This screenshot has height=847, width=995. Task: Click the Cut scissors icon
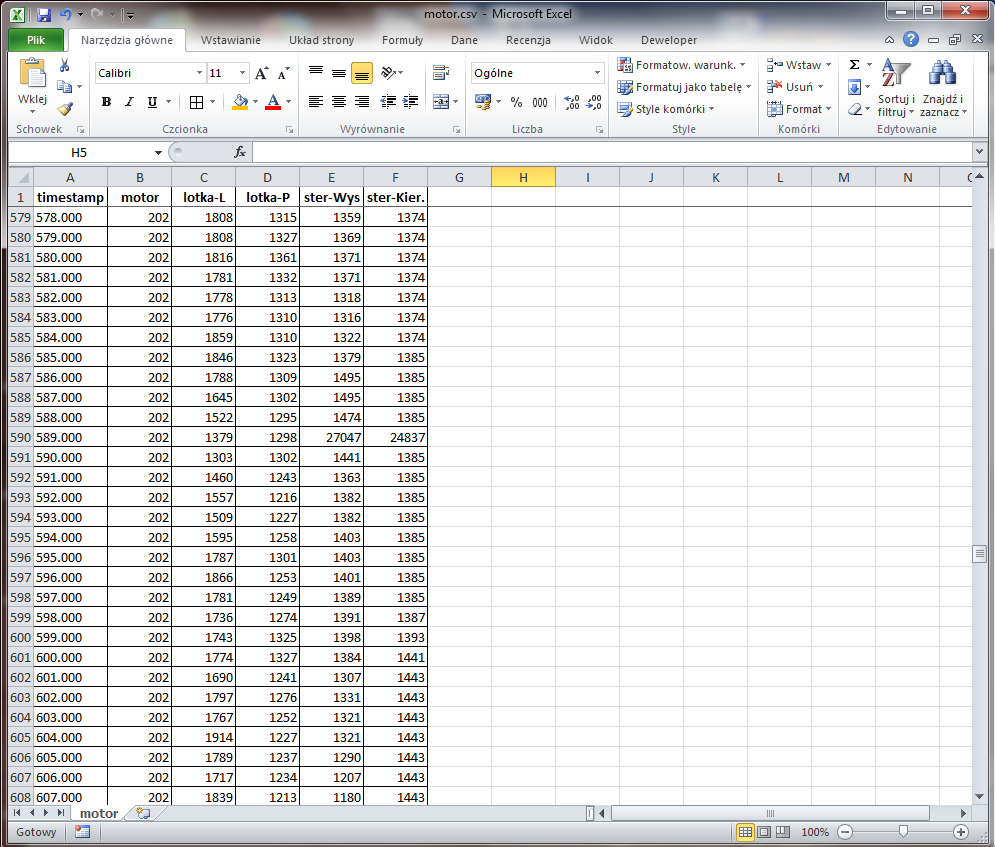(65, 65)
